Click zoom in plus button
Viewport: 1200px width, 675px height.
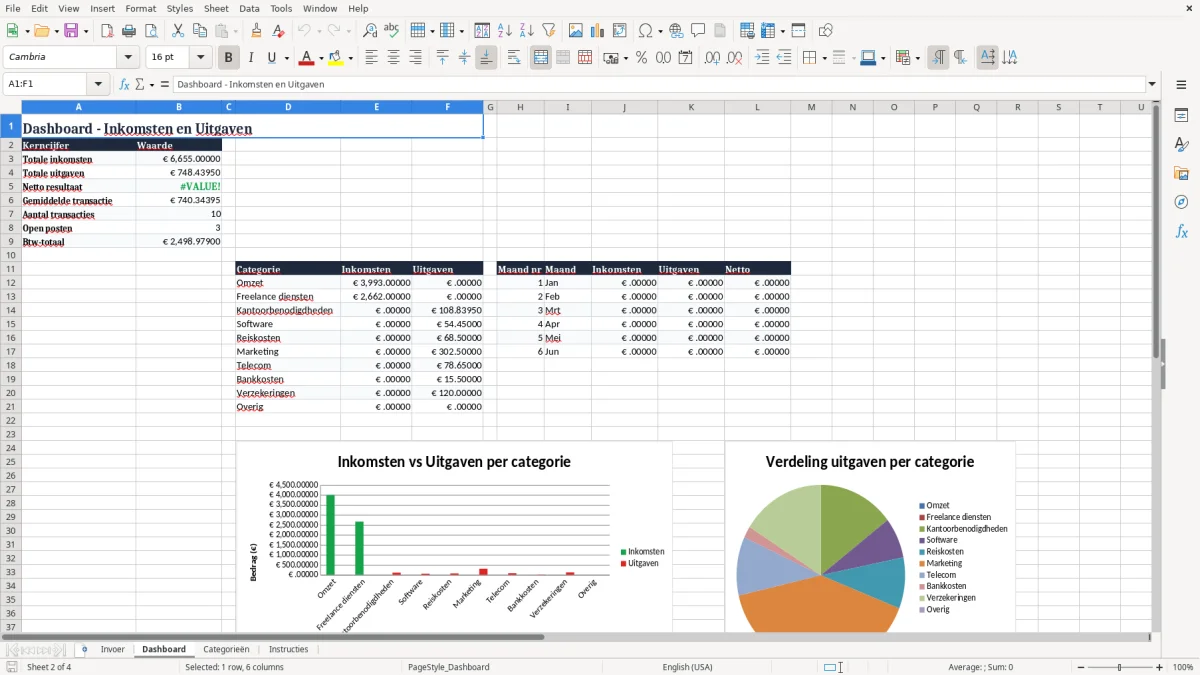pos(1159,667)
